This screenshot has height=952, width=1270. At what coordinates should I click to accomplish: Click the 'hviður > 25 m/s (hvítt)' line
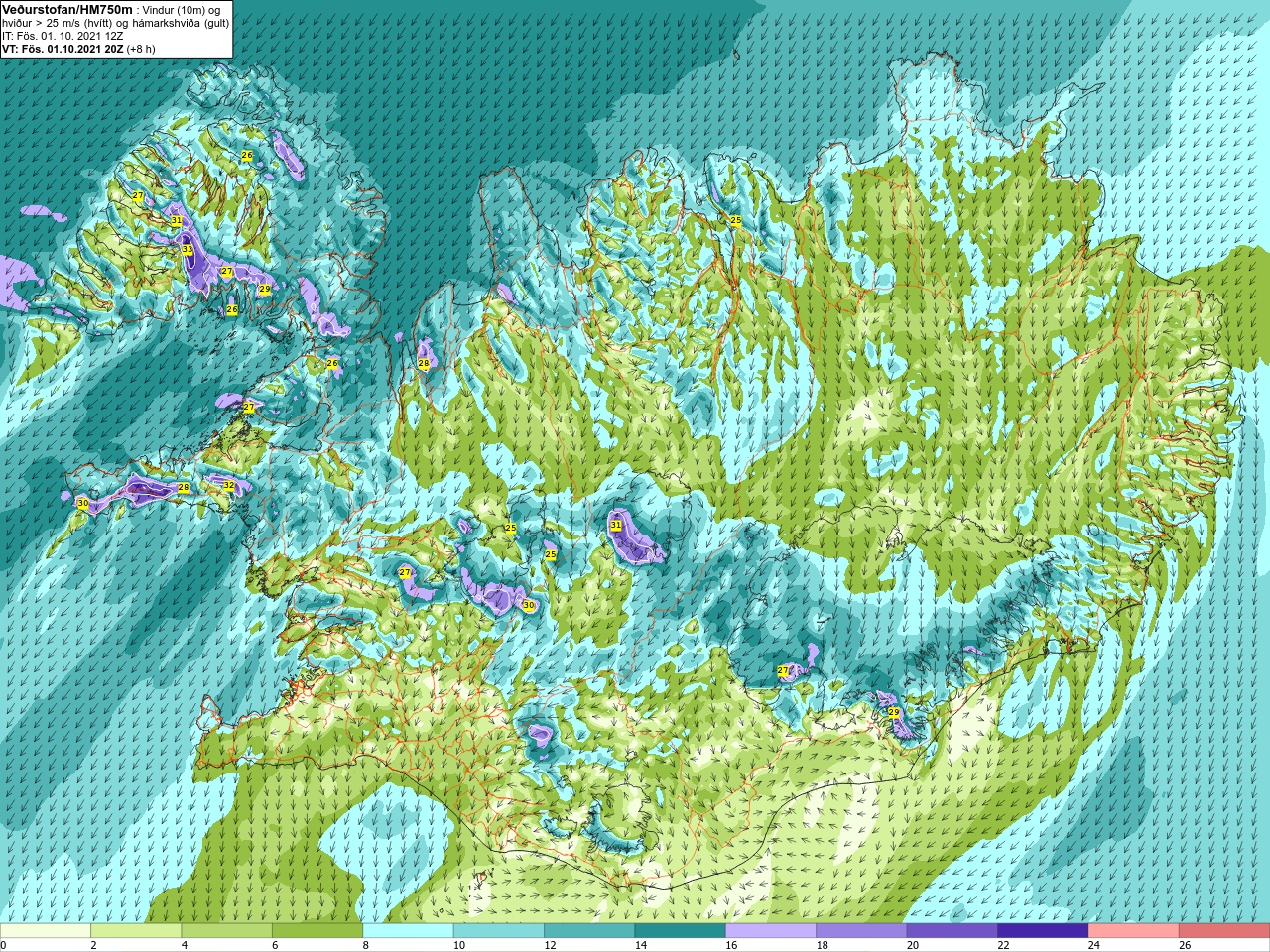(x=56, y=23)
